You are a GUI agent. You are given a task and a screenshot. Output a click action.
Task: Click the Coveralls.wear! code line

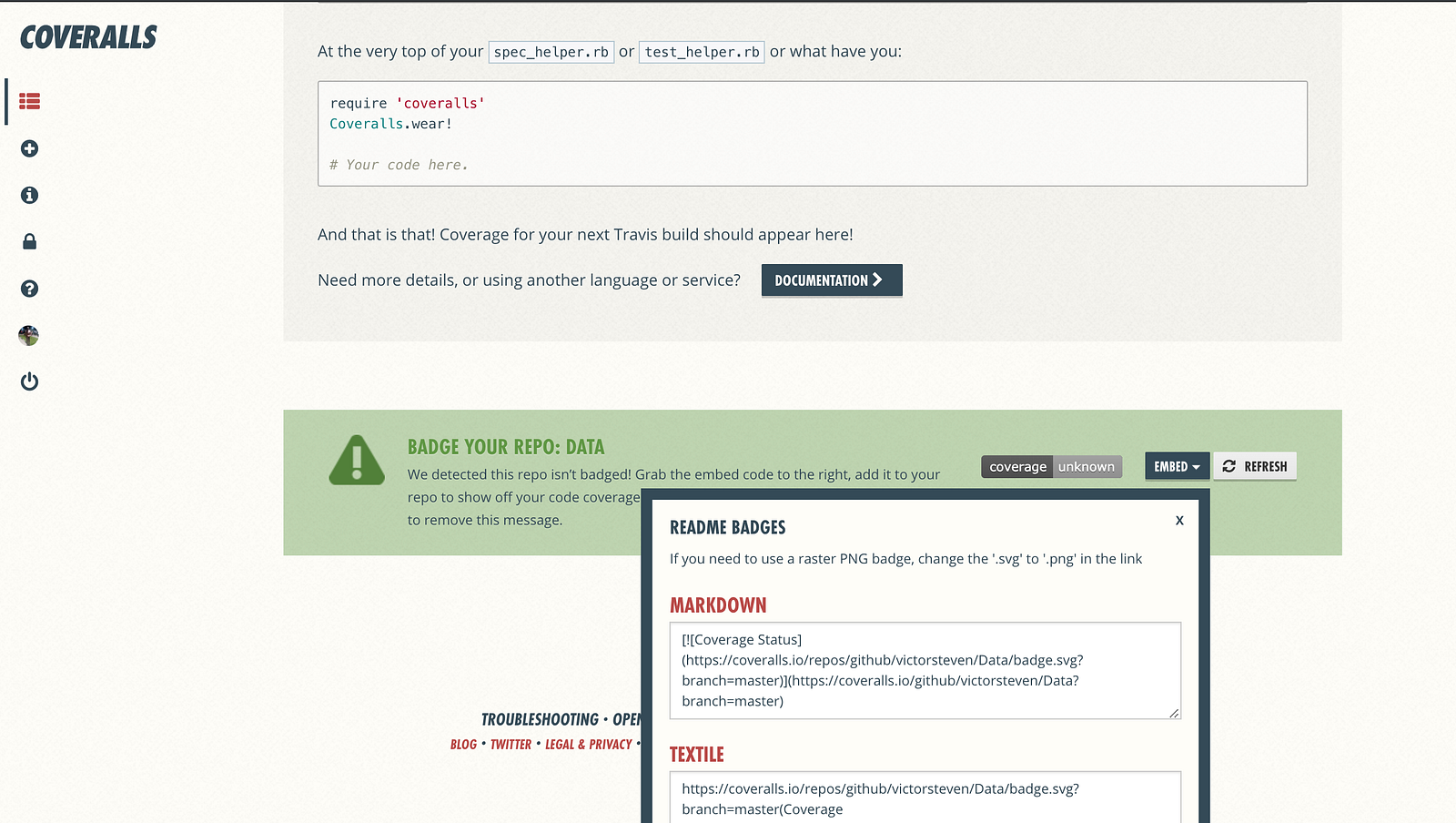pos(390,124)
